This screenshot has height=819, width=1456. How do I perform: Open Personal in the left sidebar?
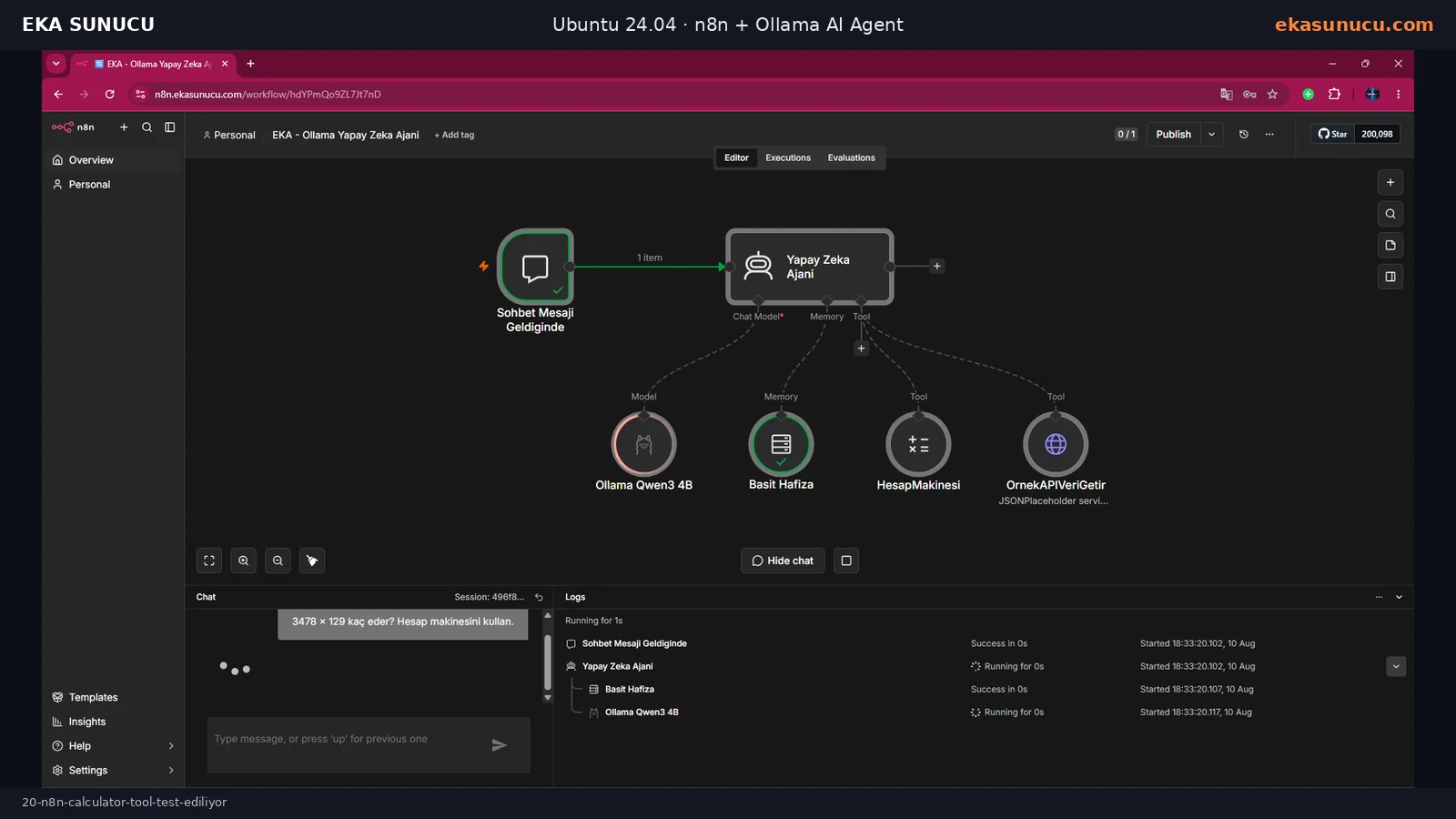point(113,185)
